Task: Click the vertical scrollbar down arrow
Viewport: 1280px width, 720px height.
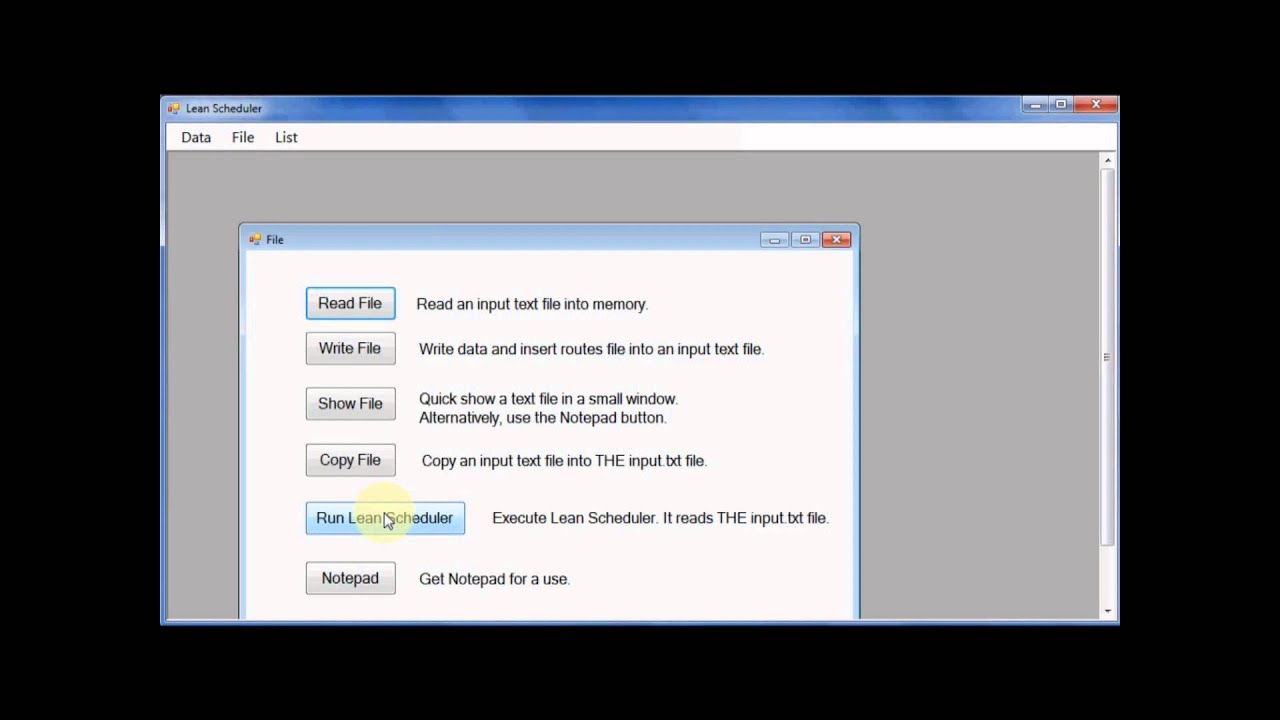Action: (x=1107, y=611)
